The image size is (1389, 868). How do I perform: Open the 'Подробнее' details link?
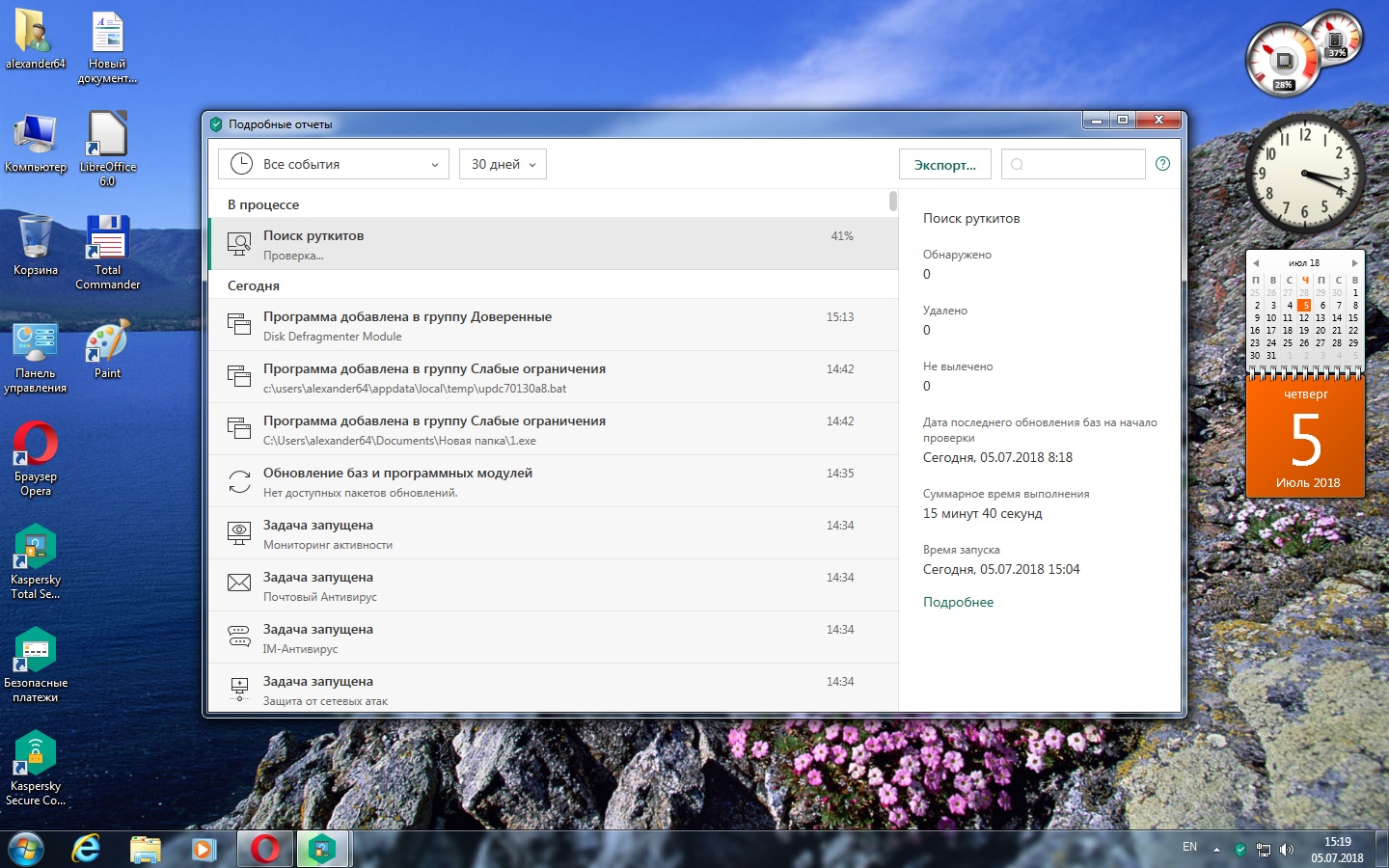click(958, 602)
